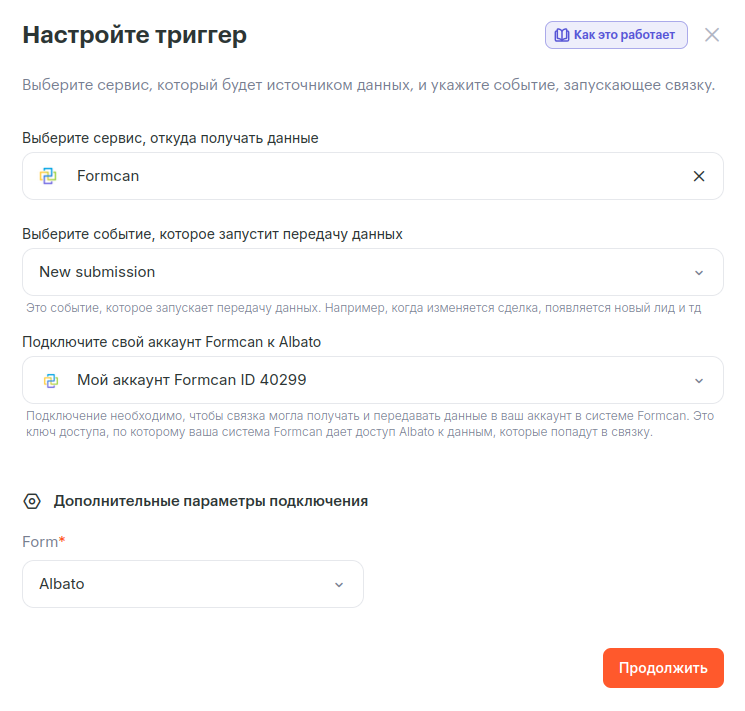Click "Дополнительные параметры подключения" heading
This screenshot has height=711, width=745.
click(x=210, y=502)
